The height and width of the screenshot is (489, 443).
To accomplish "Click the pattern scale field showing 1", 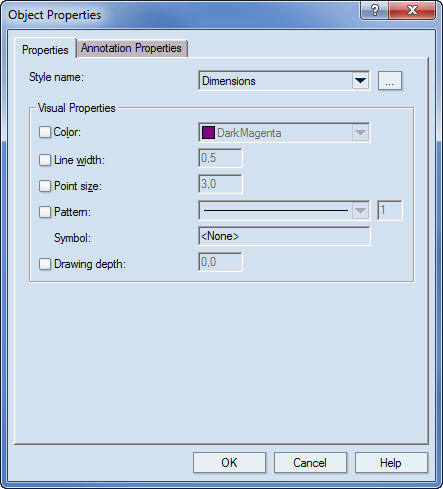I will click(x=390, y=210).
